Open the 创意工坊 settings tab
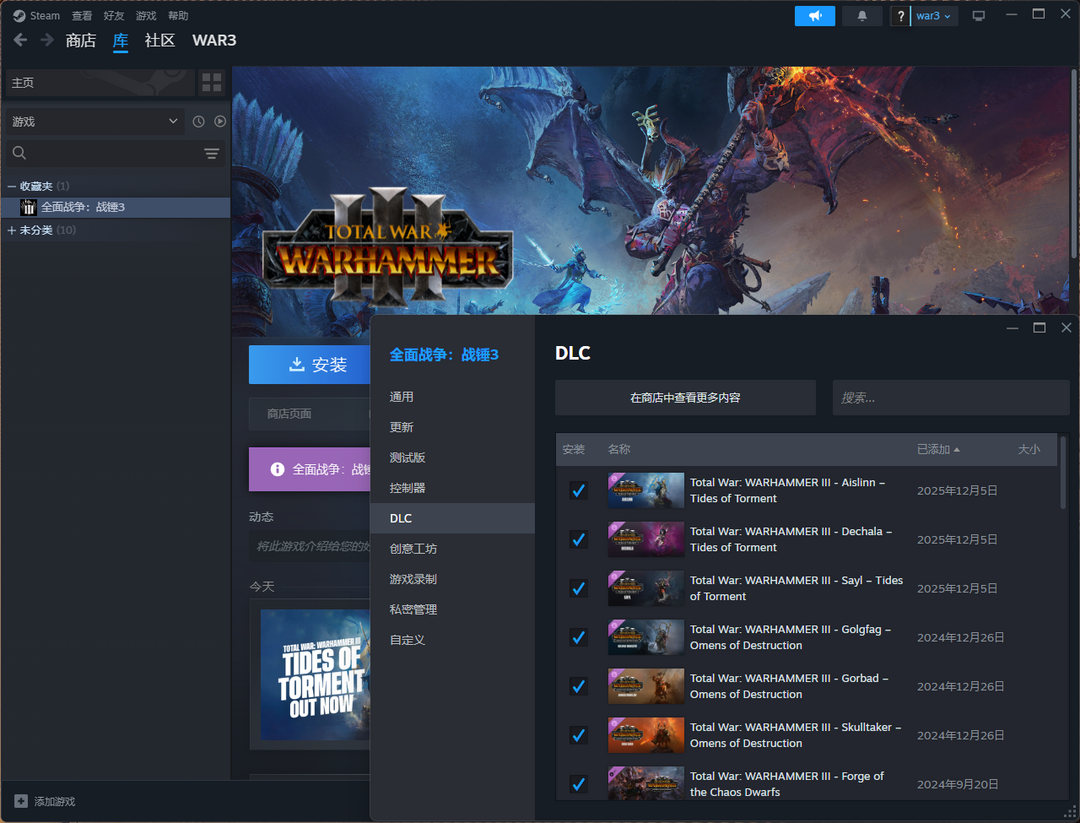 (x=413, y=549)
